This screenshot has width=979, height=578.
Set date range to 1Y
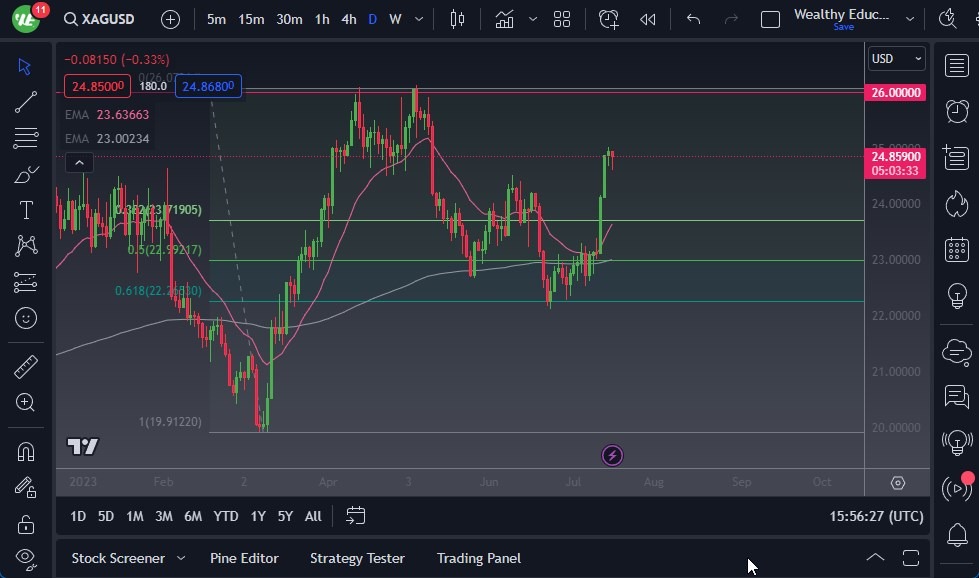[x=258, y=516]
